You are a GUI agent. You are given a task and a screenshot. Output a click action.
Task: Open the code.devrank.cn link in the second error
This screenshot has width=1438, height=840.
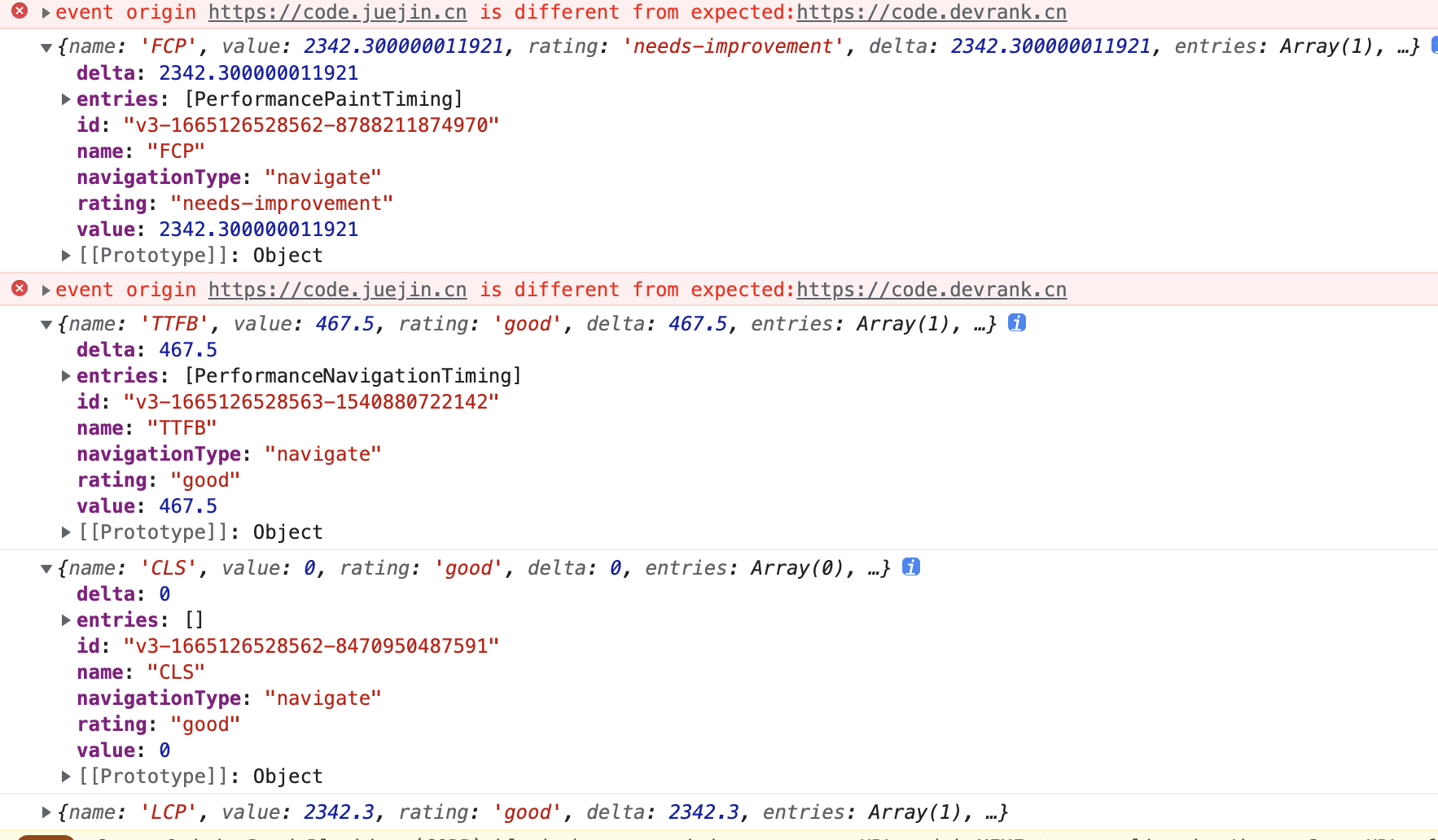931,291
